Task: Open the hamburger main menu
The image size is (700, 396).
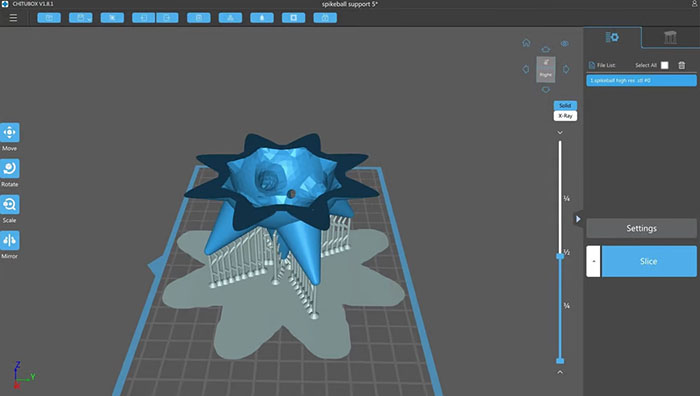Action: coord(13,18)
